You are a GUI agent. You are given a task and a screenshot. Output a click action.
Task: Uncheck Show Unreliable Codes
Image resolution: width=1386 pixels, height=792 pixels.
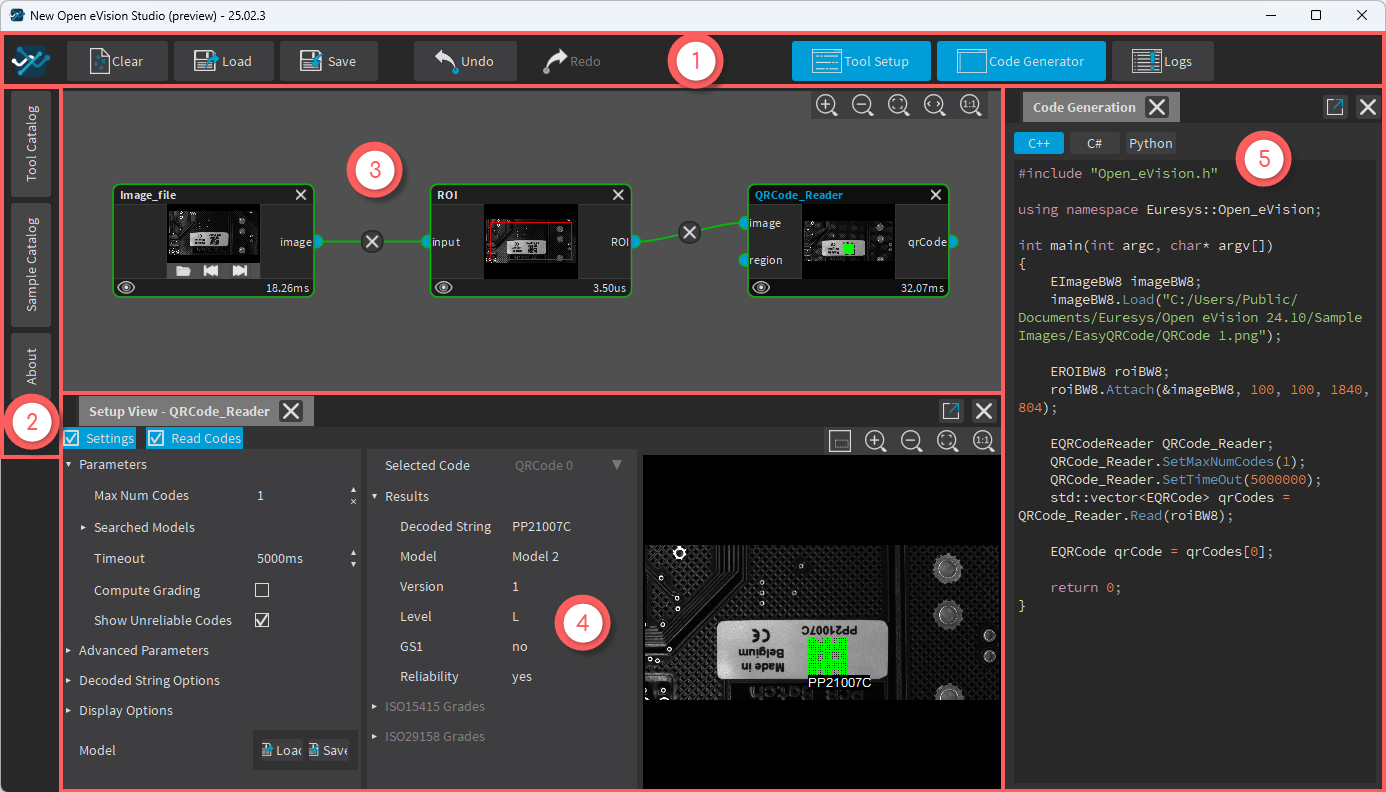(262, 620)
